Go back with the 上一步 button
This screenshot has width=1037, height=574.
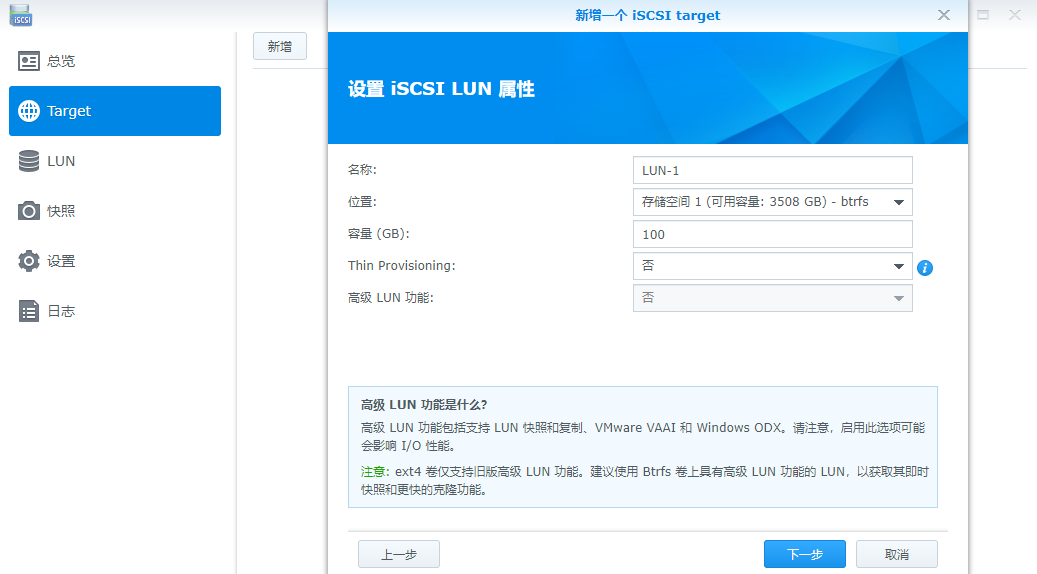[398, 554]
